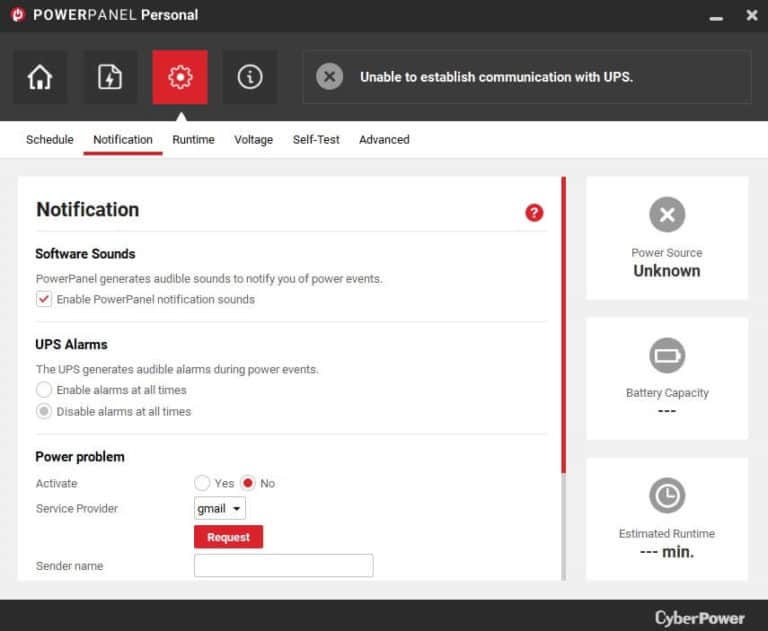The image size is (768, 631).
Task: Click into the Sender name field
Action: pos(284,565)
